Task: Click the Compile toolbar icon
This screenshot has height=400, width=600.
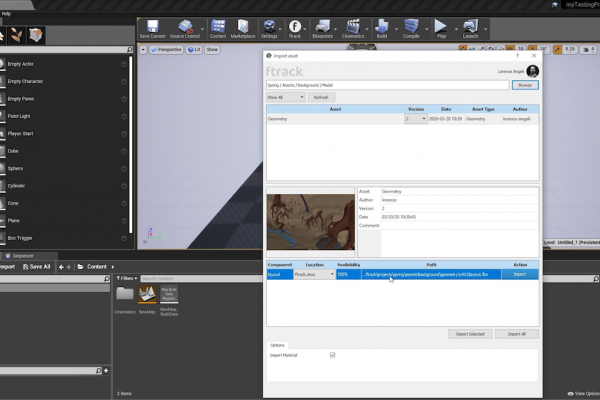Action: click(x=411, y=29)
